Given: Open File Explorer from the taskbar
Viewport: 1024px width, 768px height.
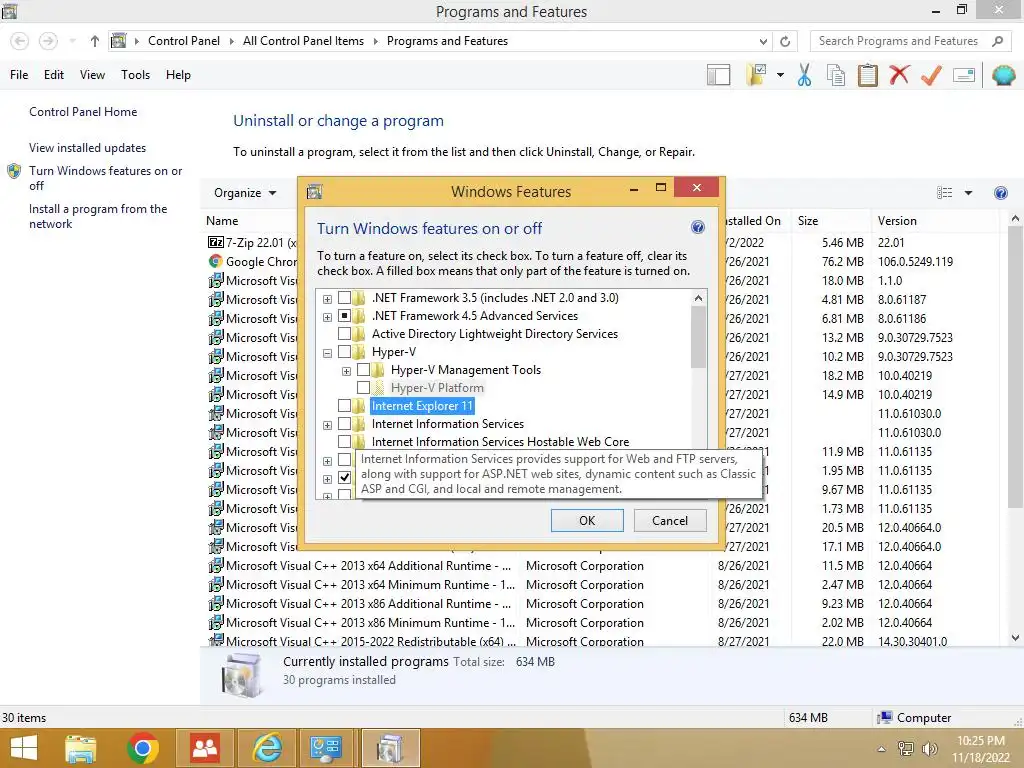Looking at the screenshot, I should point(80,748).
